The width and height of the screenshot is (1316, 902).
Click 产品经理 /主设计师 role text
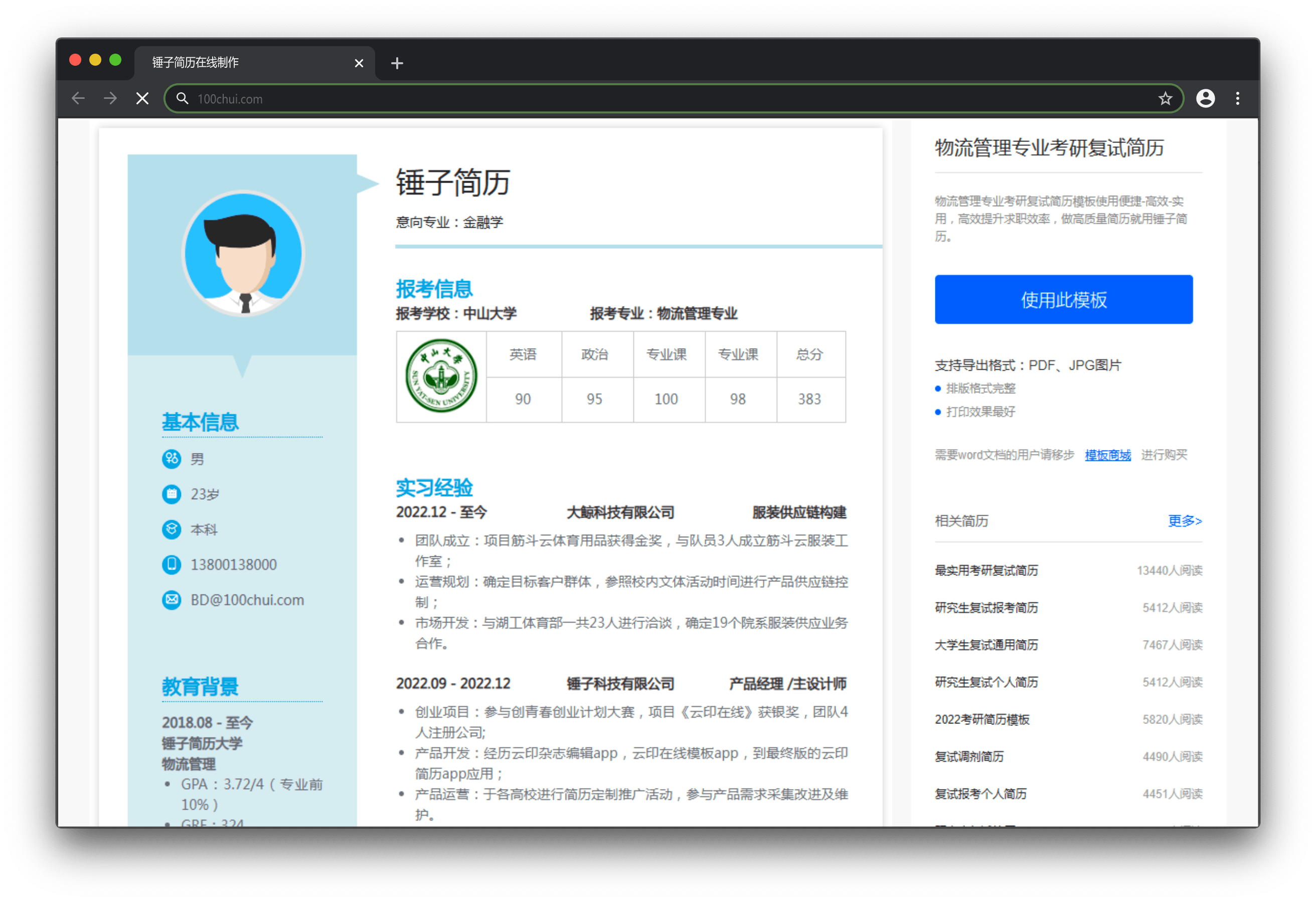point(788,684)
